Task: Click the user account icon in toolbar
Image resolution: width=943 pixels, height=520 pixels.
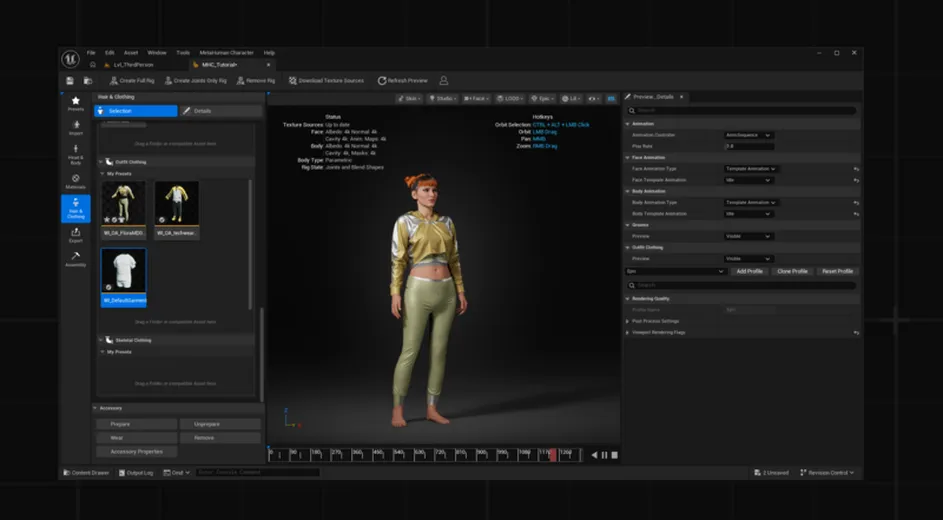Action: click(444, 81)
